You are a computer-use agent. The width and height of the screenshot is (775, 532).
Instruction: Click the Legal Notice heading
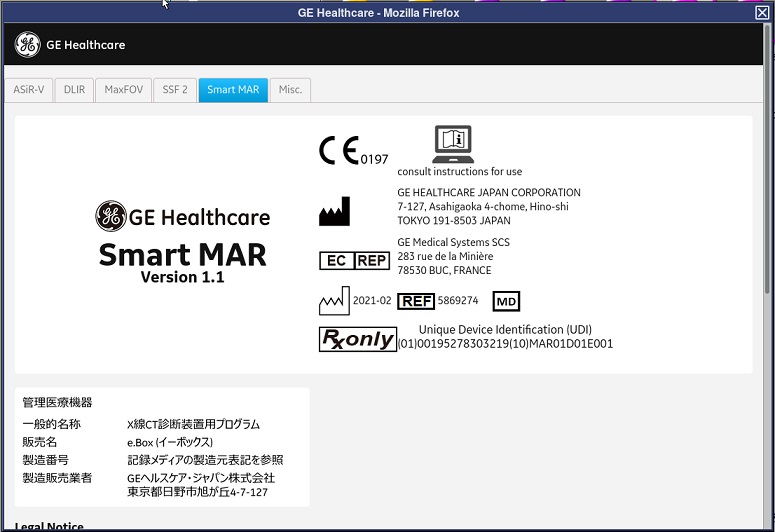[x=49, y=526]
